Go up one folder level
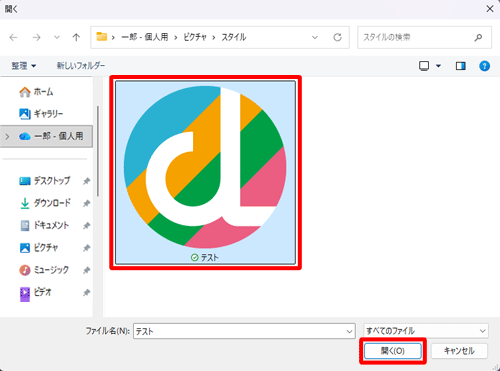Screen dimensions: 500x371 coord(76,37)
